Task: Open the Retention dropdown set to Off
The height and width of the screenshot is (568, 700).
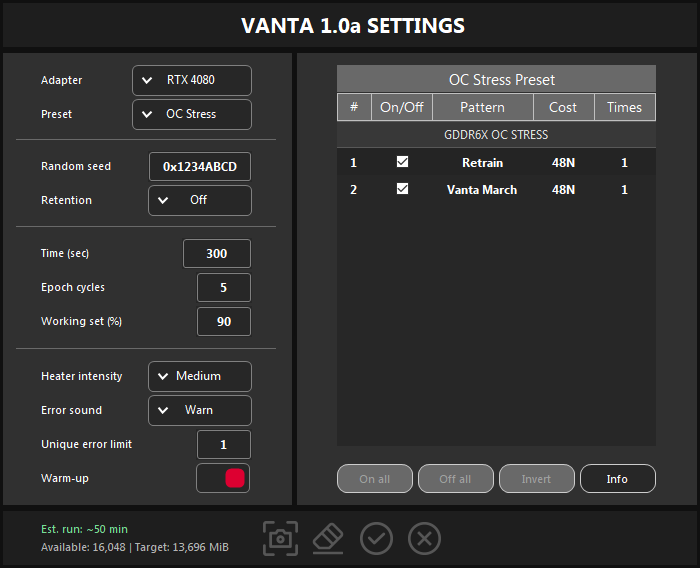Action: pyautogui.click(x=200, y=200)
